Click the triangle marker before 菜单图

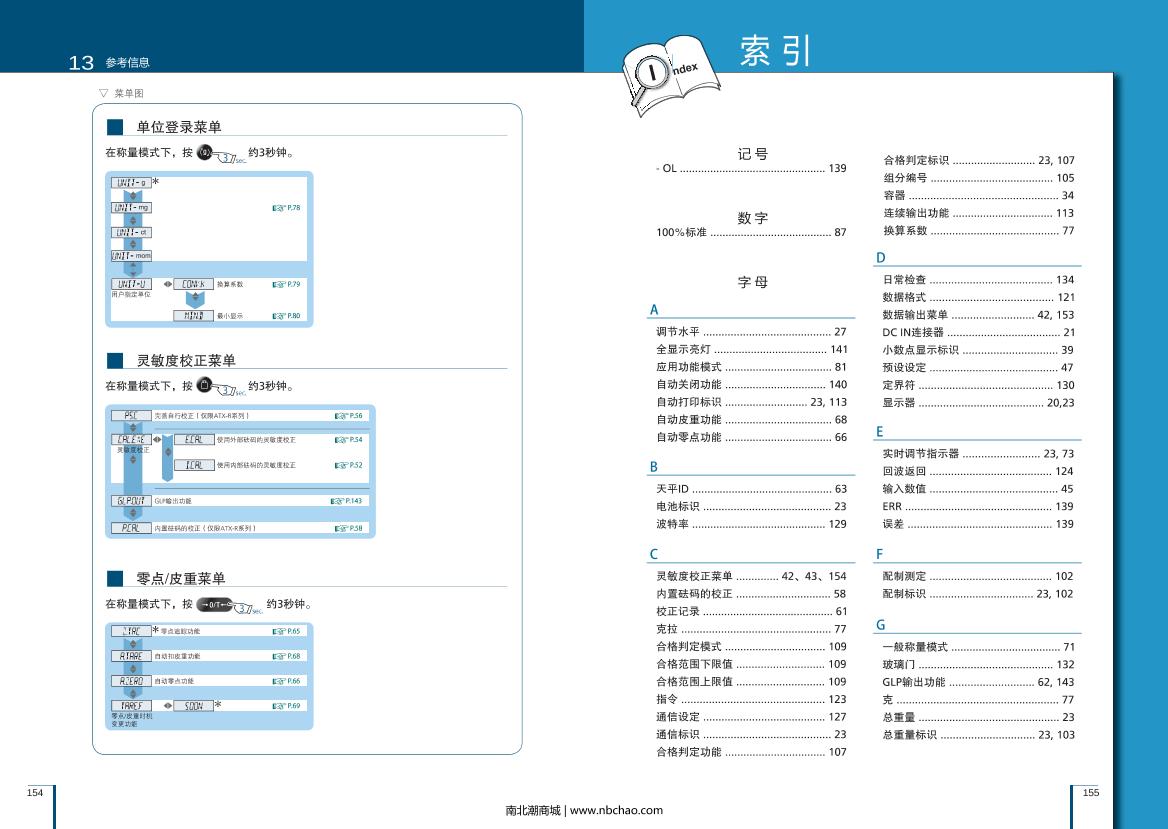(x=103, y=92)
